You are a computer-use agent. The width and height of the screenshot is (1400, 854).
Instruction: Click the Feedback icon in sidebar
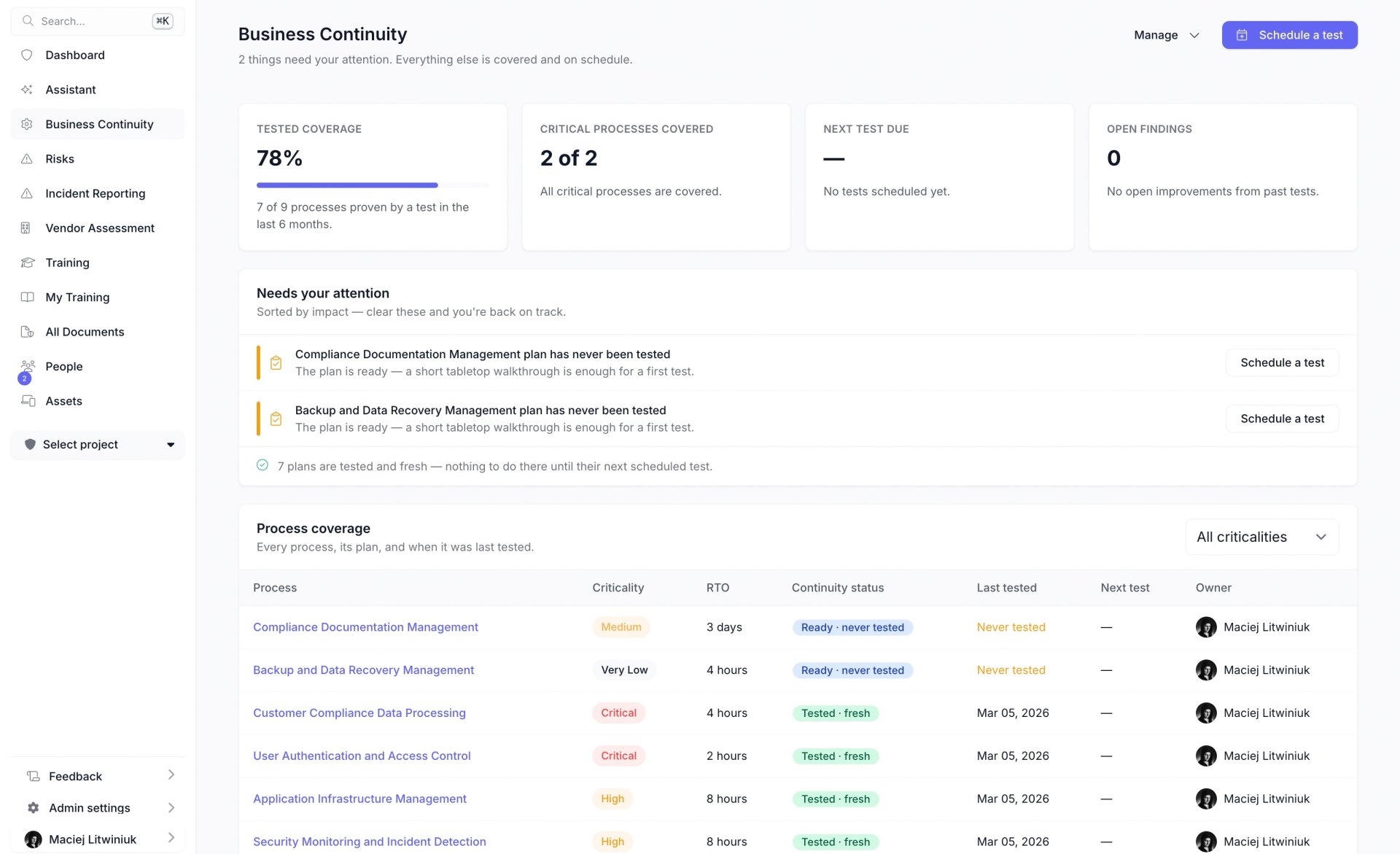tap(34, 776)
